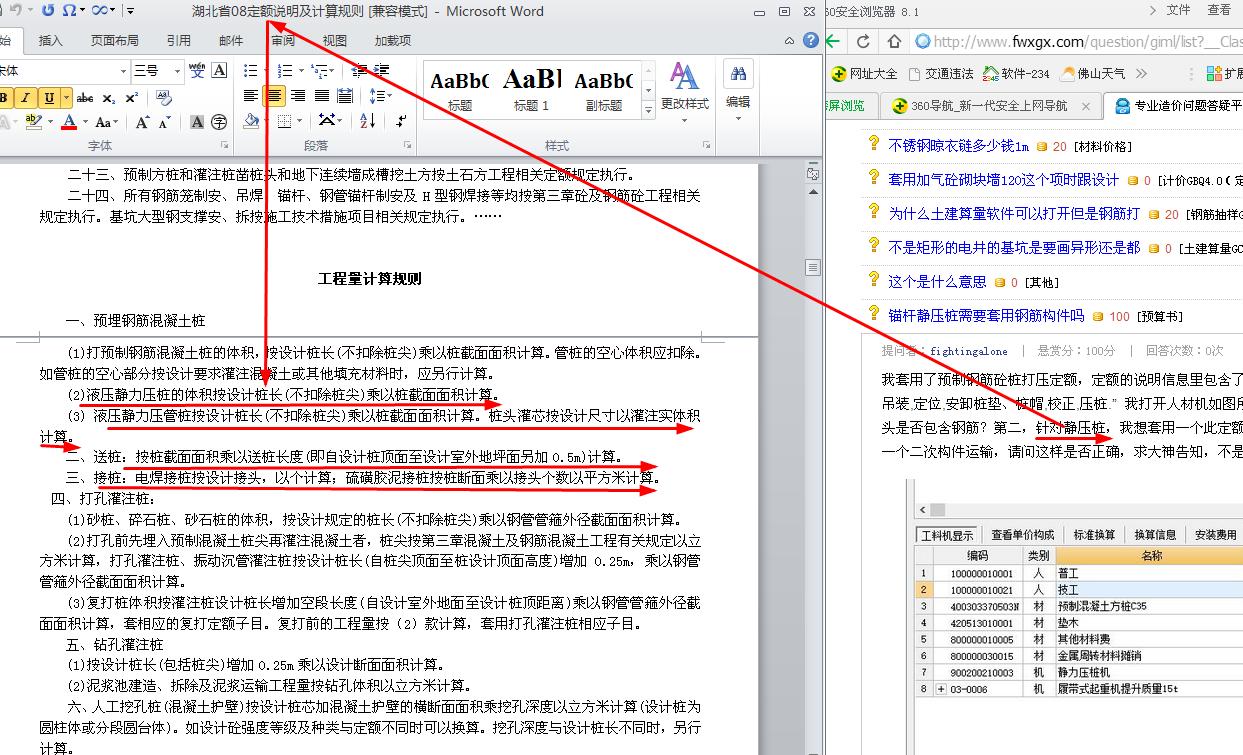Click the Borders icon
This screenshot has width=1243, height=755.
(285, 121)
